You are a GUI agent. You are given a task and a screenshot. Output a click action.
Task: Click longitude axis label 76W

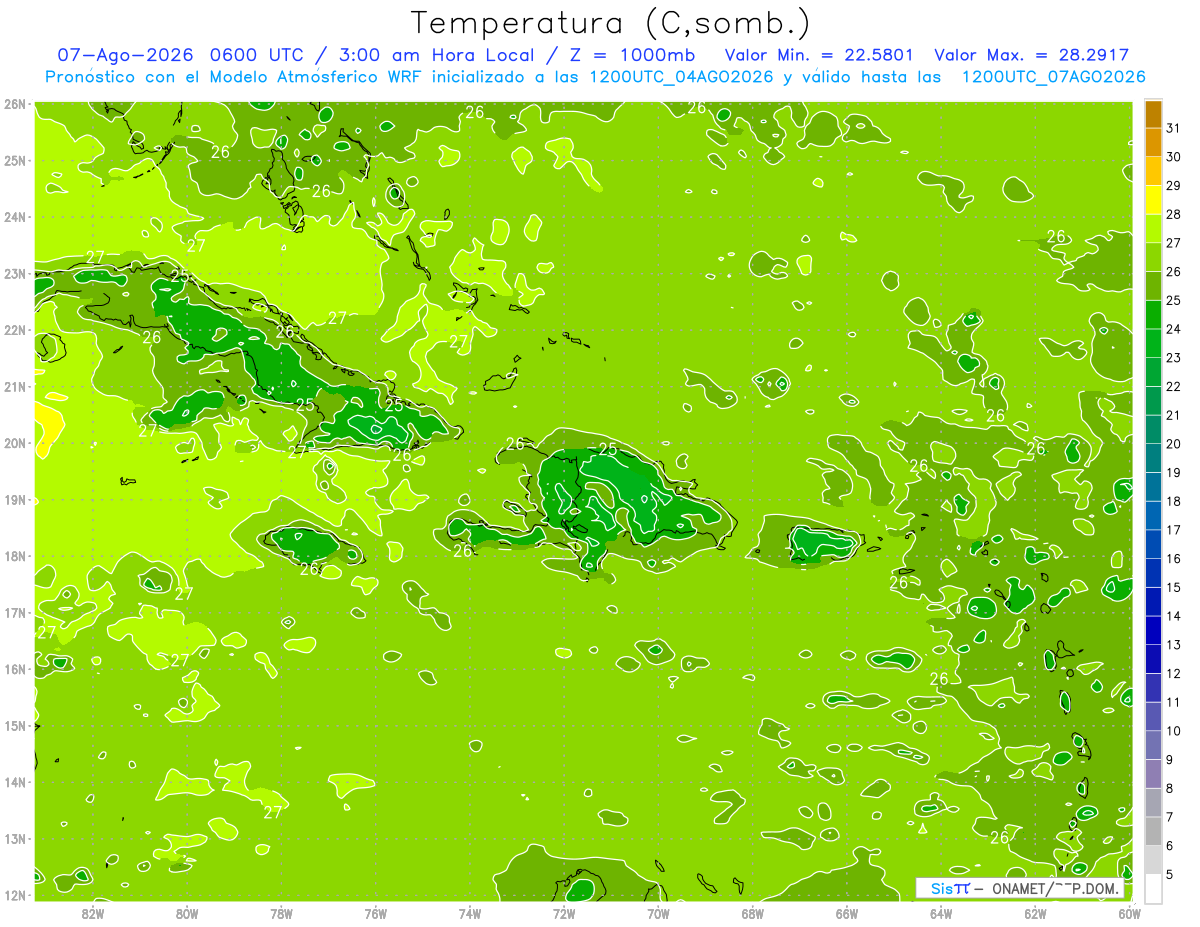point(375,914)
